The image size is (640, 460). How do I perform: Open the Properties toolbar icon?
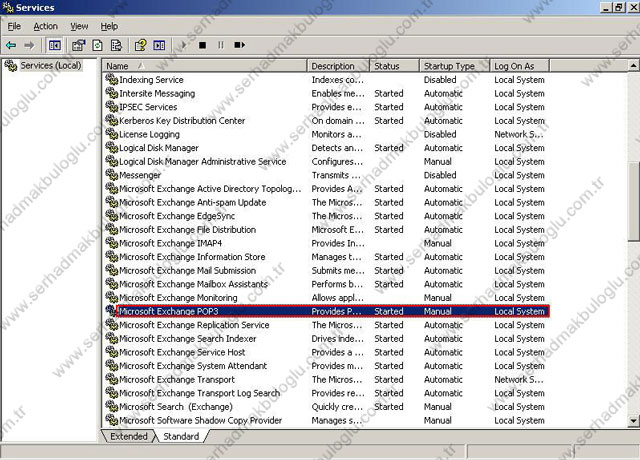click(x=78, y=45)
